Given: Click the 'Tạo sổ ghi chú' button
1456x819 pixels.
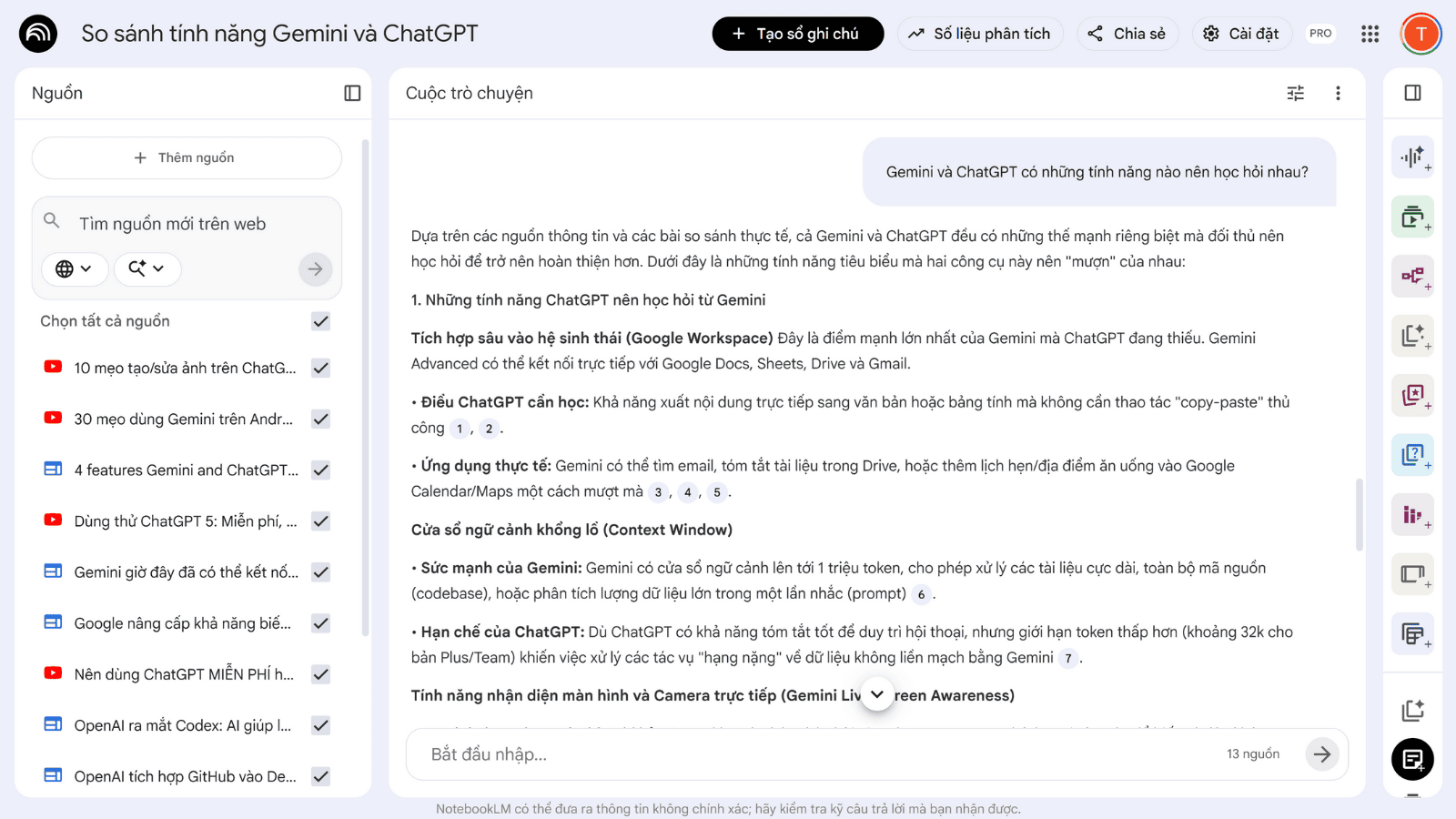Looking at the screenshot, I should click(797, 34).
